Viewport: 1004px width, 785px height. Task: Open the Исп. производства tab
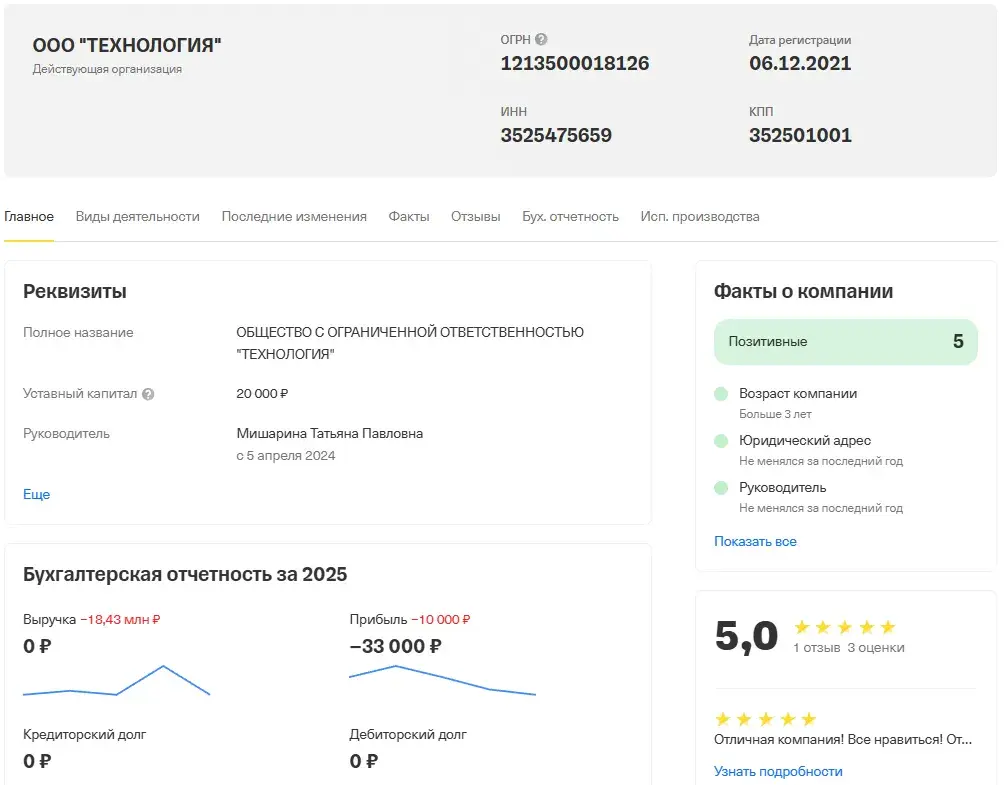pos(700,216)
